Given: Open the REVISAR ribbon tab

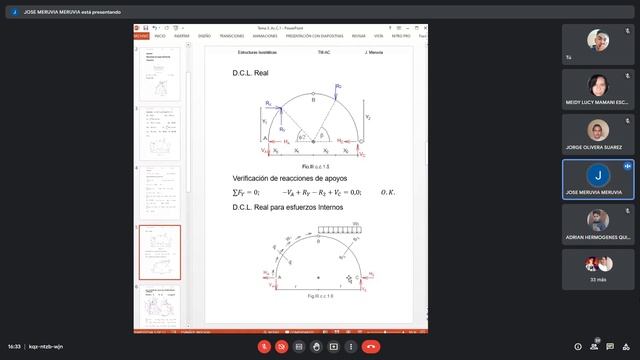Looking at the screenshot, I should pos(358,36).
